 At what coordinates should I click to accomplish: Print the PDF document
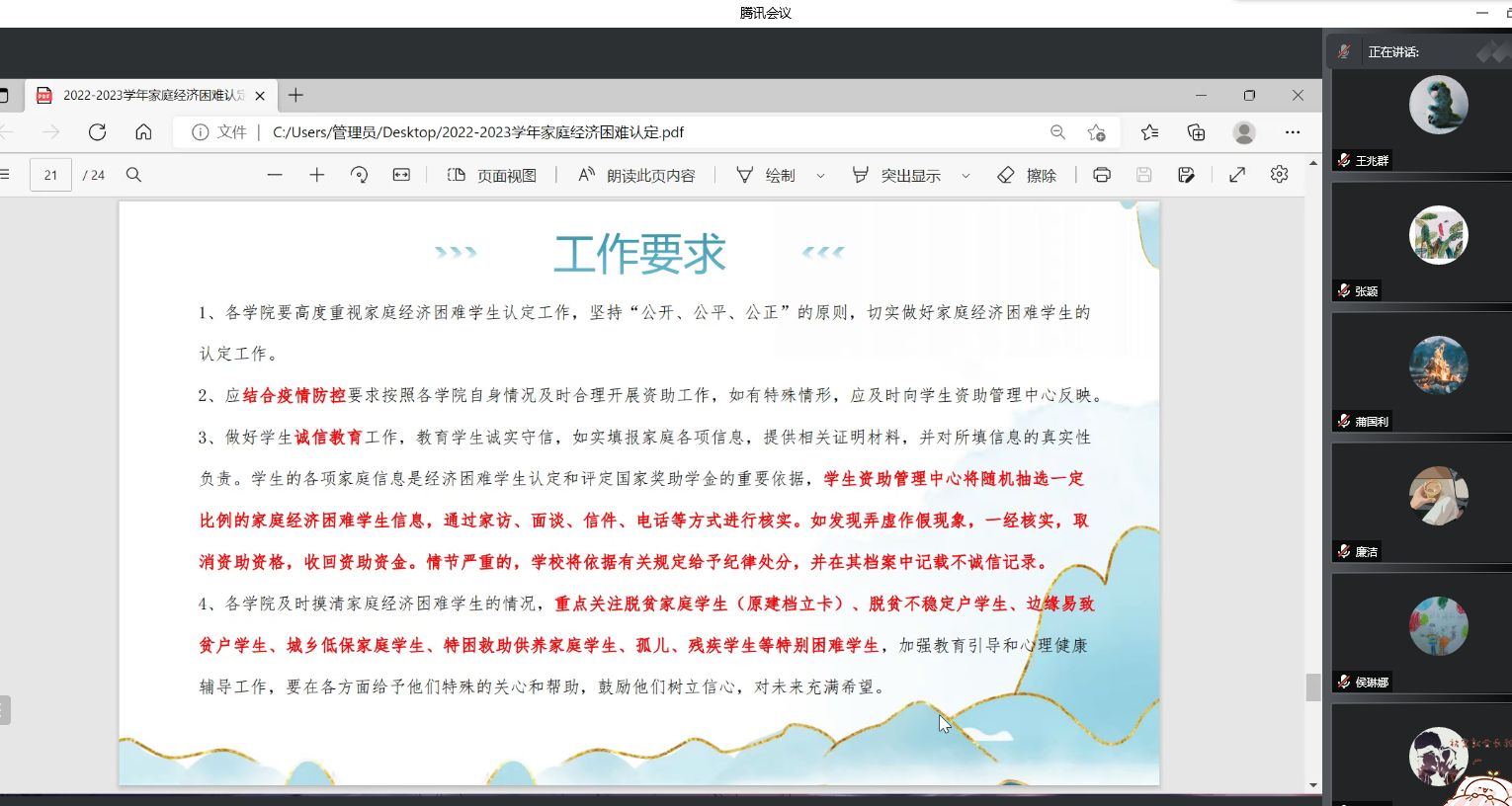coord(1102,175)
